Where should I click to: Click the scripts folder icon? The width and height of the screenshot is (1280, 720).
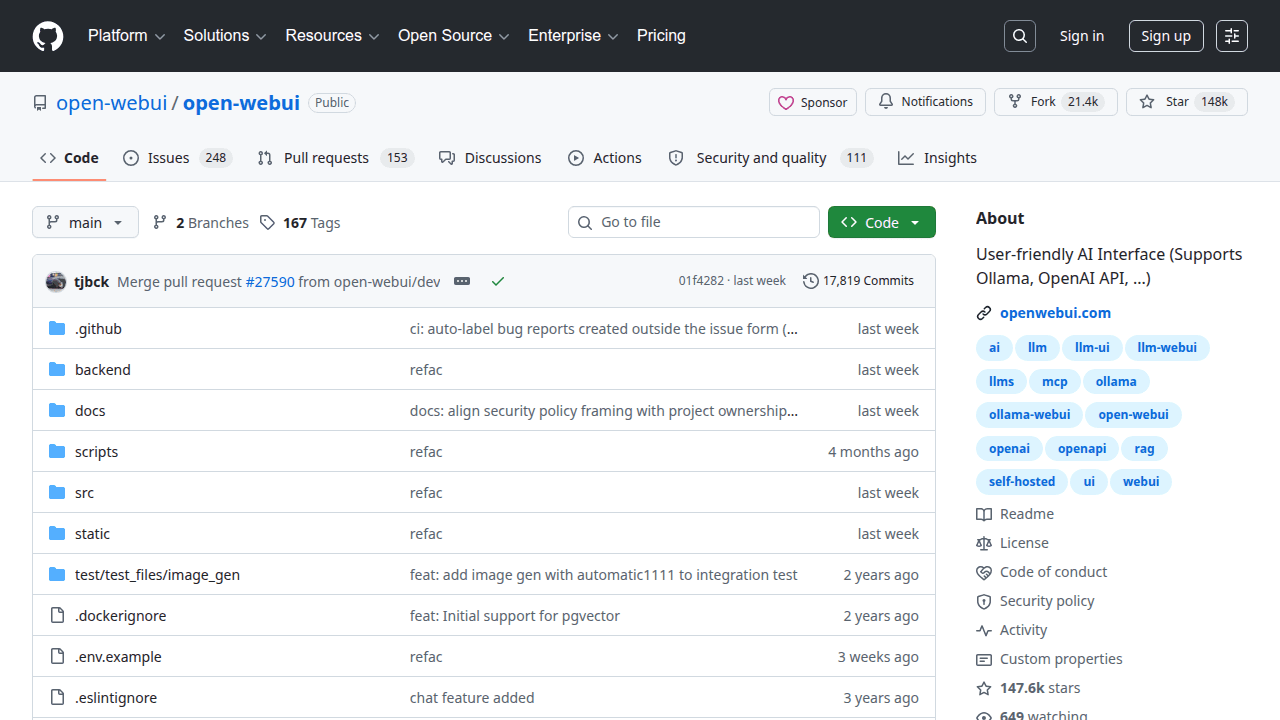tap(57, 451)
